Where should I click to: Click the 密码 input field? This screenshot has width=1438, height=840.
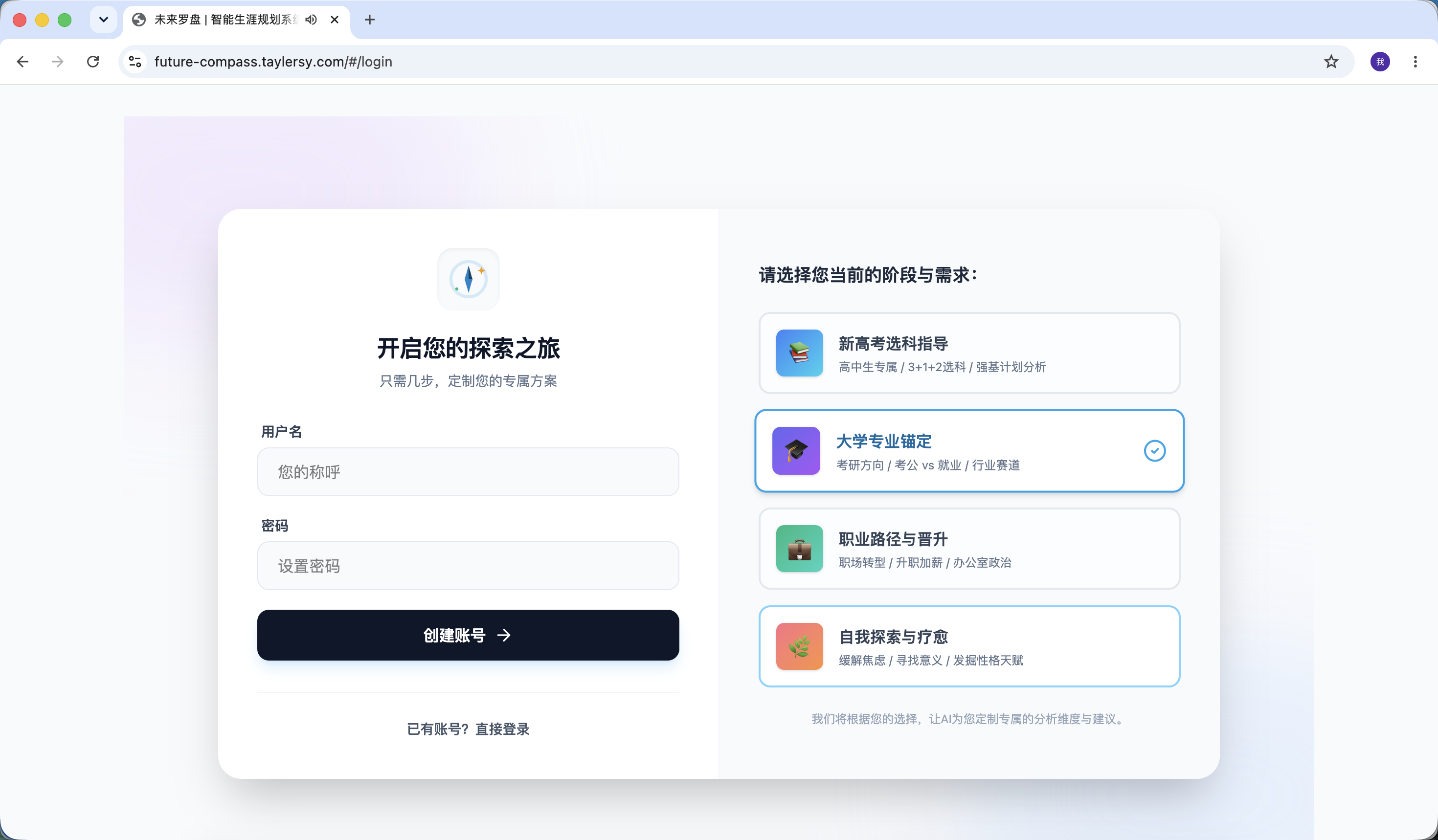click(468, 566)
